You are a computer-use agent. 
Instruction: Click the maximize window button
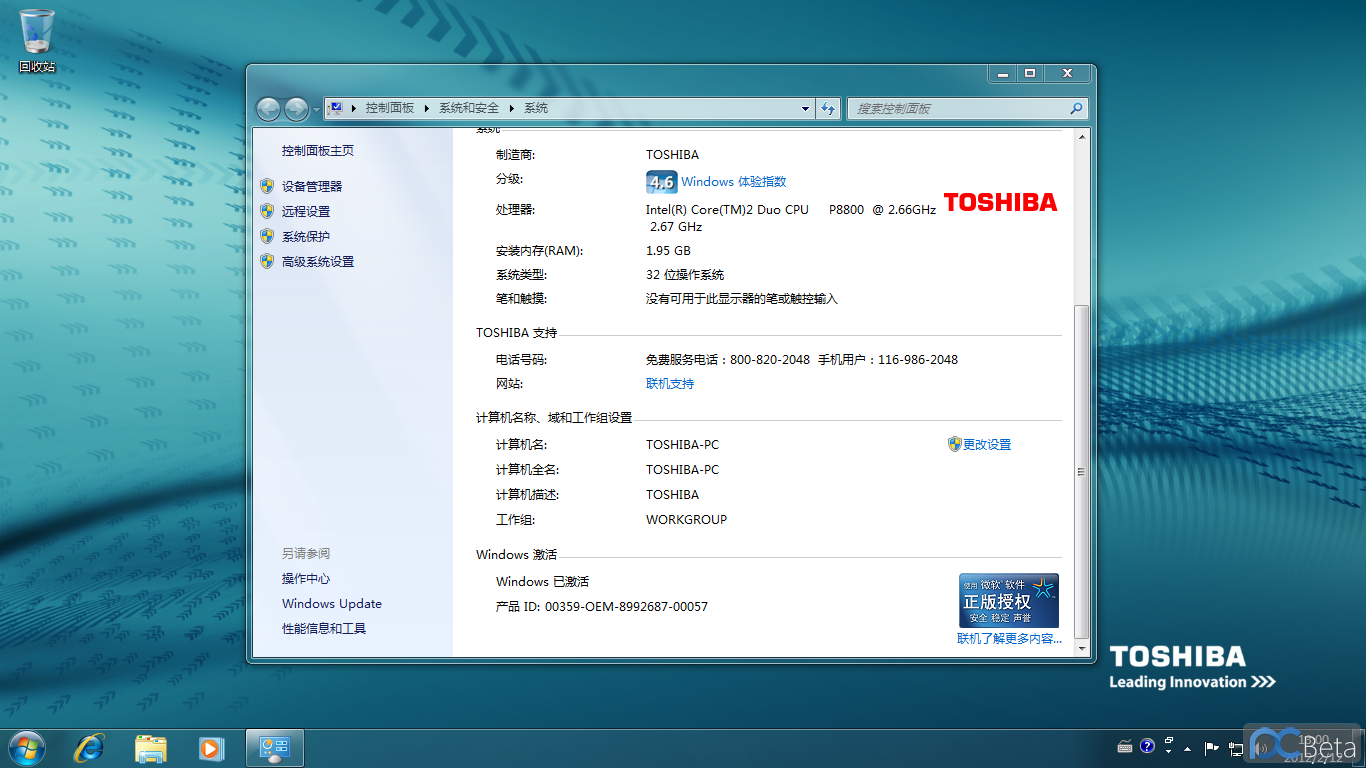tap(1029, 73)
